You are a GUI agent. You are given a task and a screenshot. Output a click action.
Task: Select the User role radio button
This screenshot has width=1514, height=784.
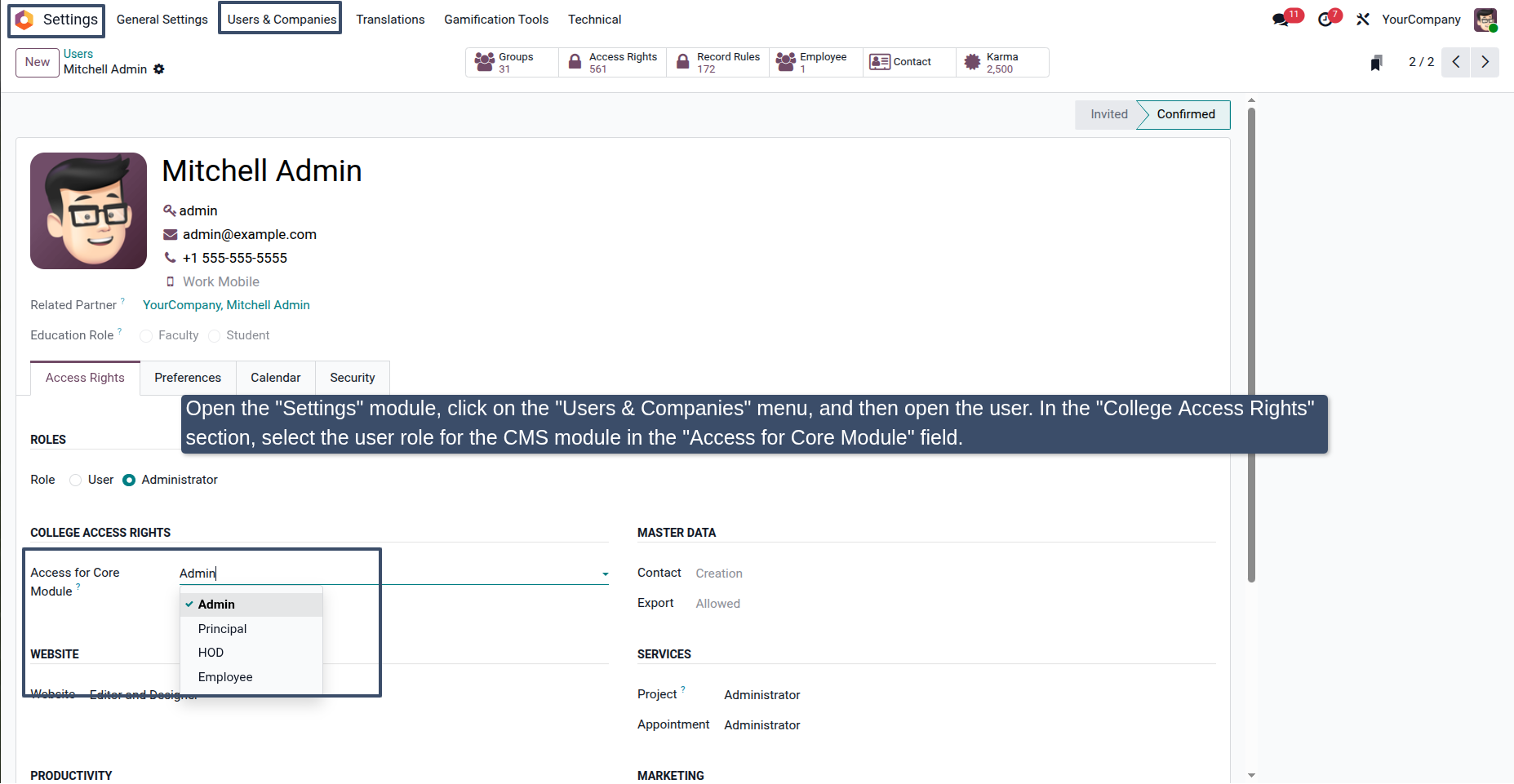pyautogui.click(x=76, y=480)
